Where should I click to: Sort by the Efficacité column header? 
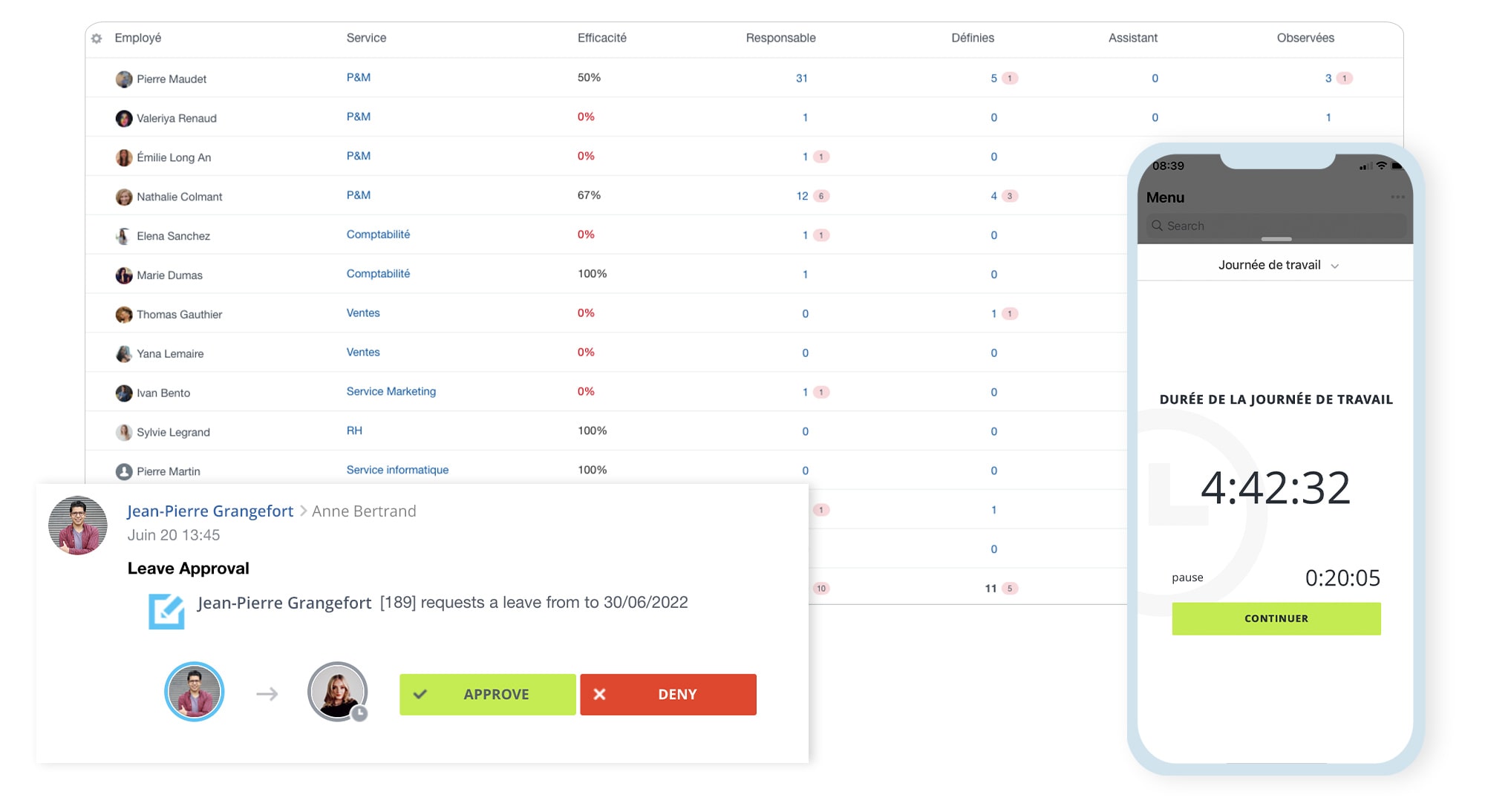(x=601, y=38)
